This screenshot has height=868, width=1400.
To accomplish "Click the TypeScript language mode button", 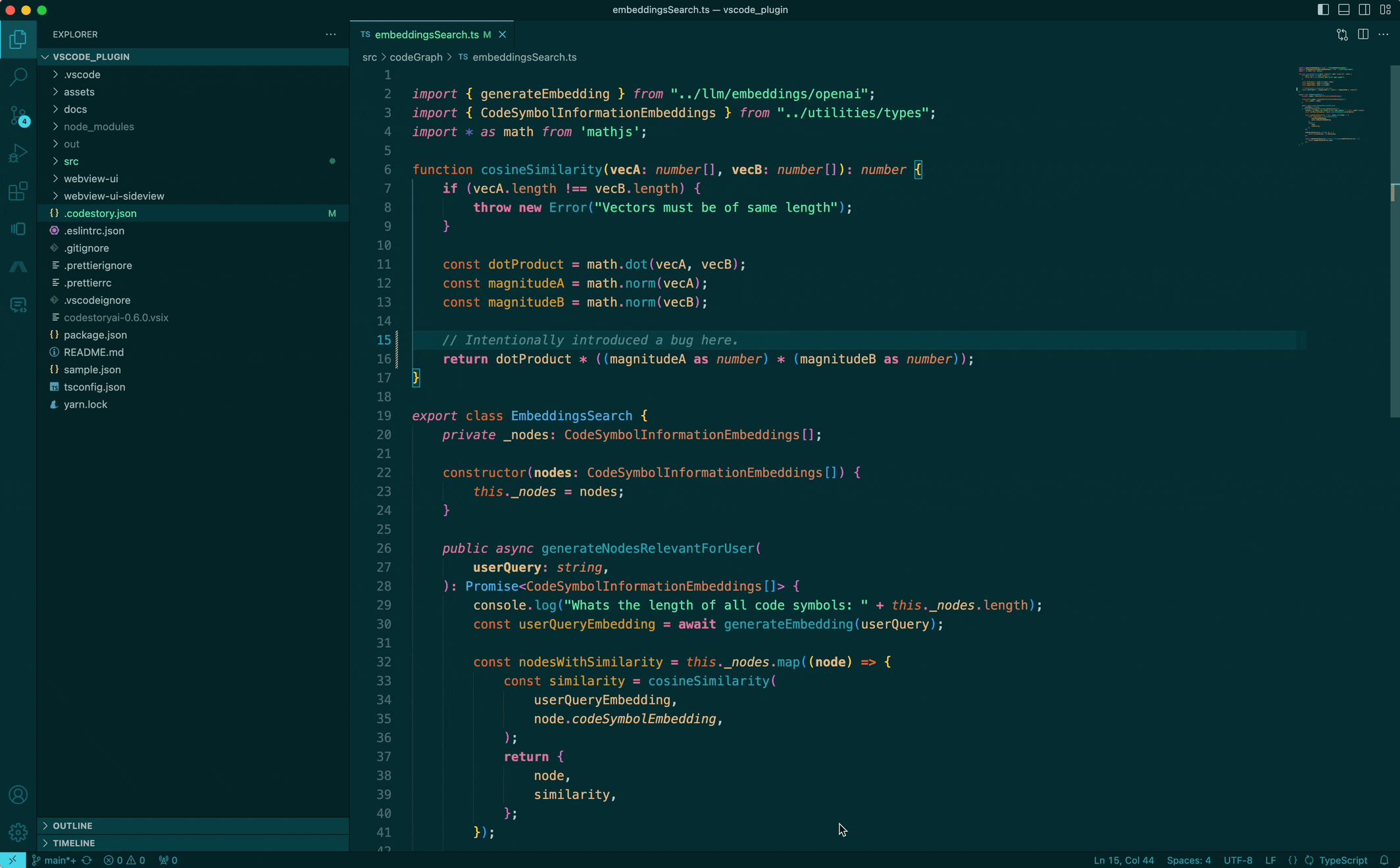I will [x=1343, y=860].
